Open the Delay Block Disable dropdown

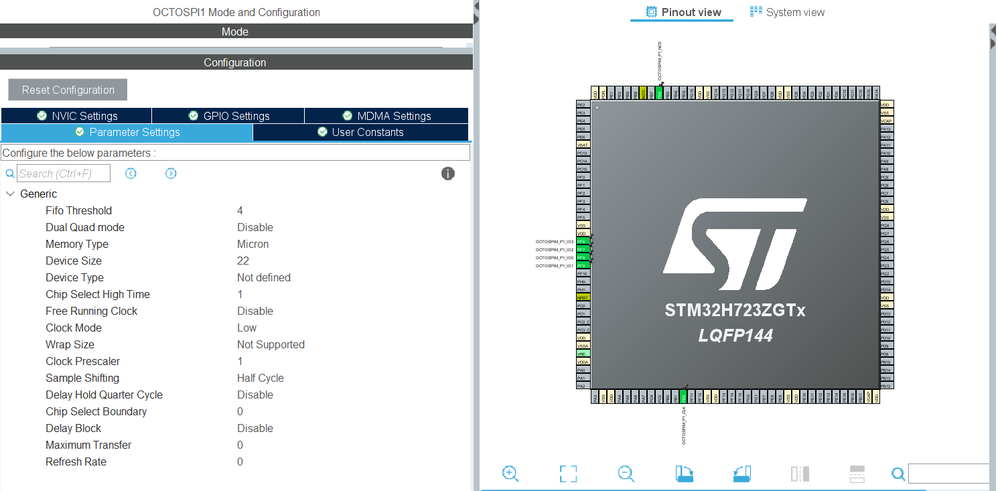click(255, 428)
